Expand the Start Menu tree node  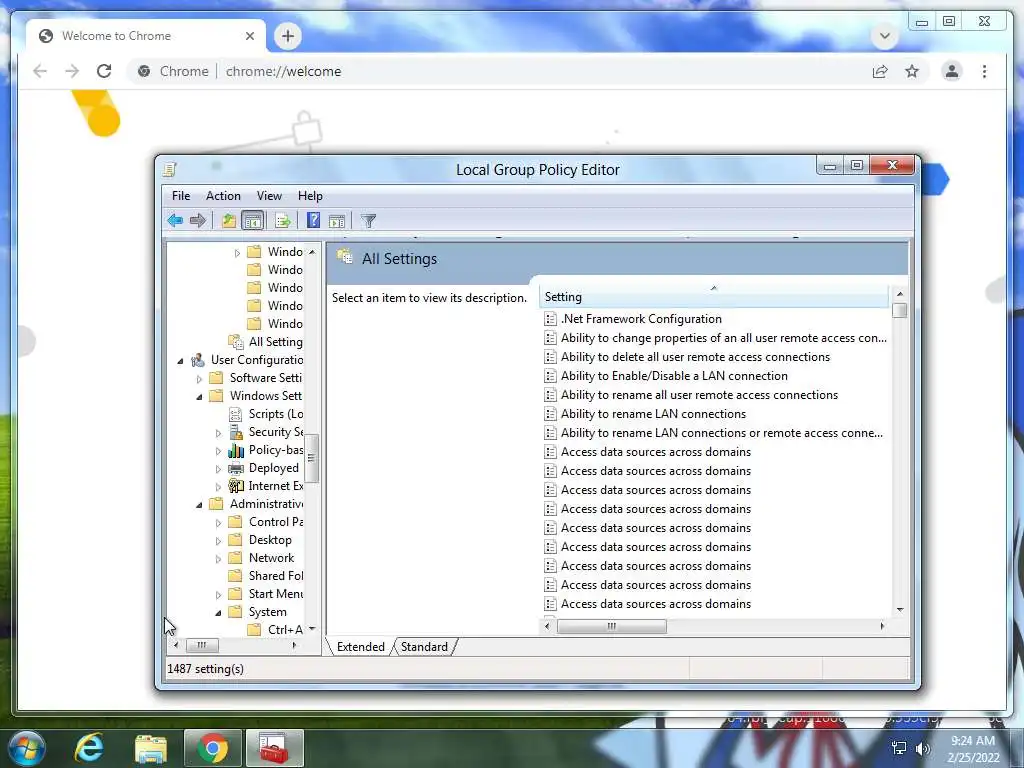pos(218,595)
